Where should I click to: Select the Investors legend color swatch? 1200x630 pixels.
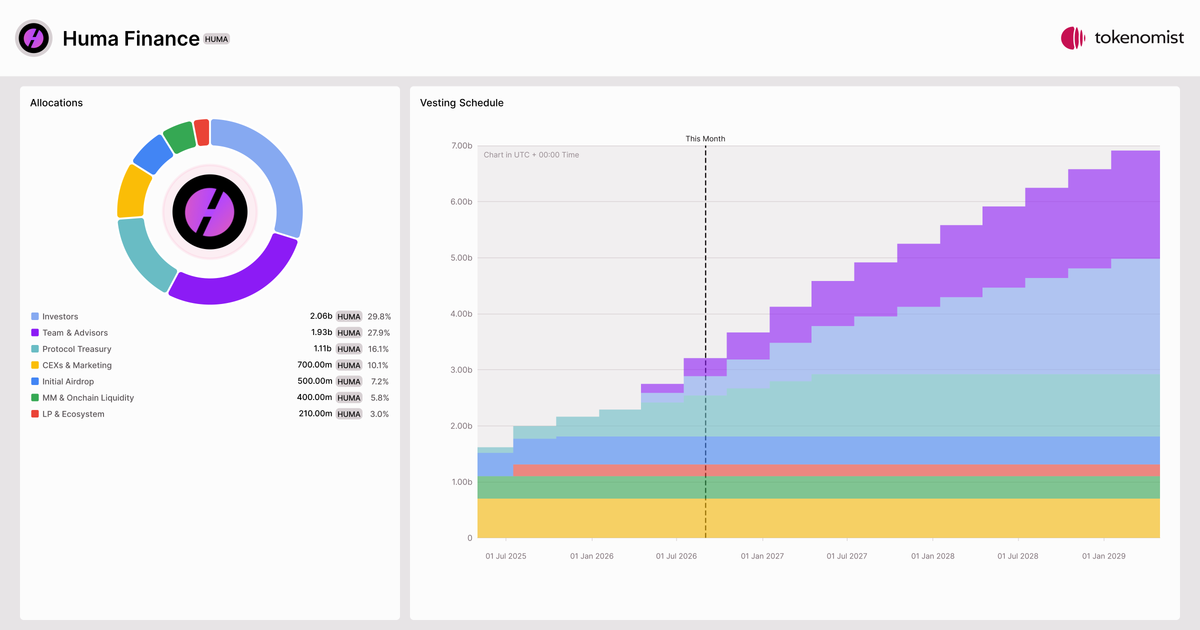[x=35, y=317]
